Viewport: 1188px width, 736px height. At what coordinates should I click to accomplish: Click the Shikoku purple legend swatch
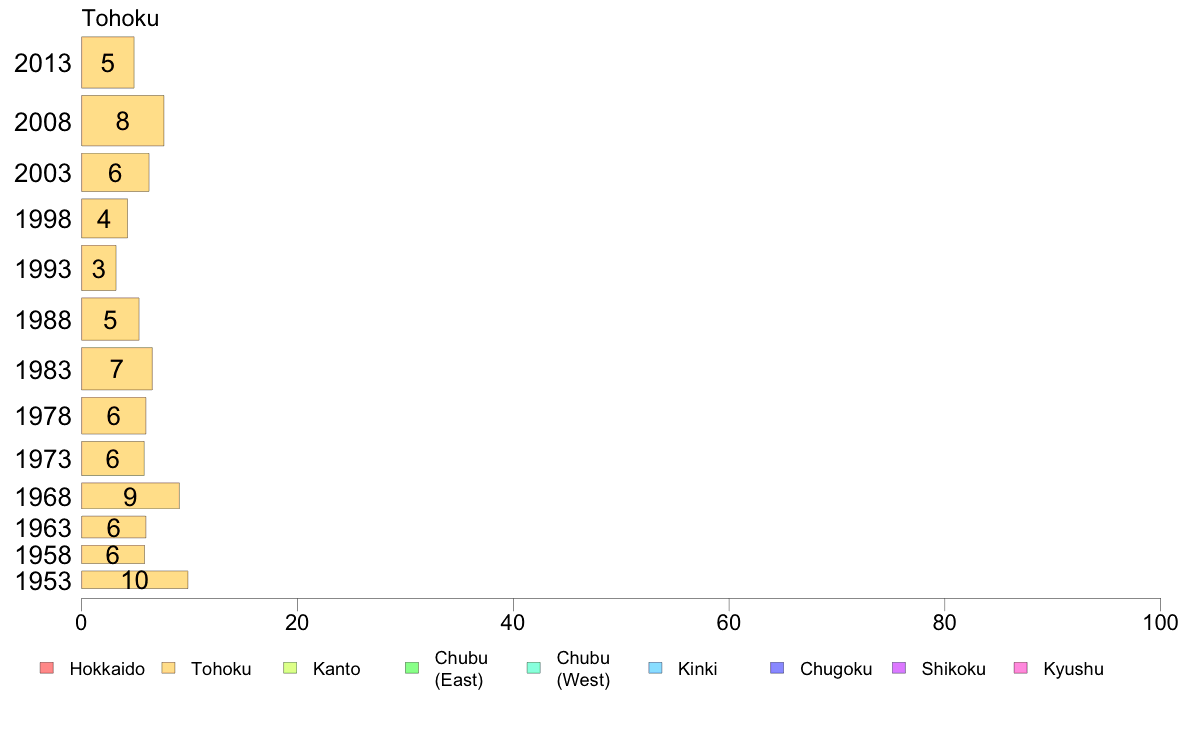(x=899, y=668)
